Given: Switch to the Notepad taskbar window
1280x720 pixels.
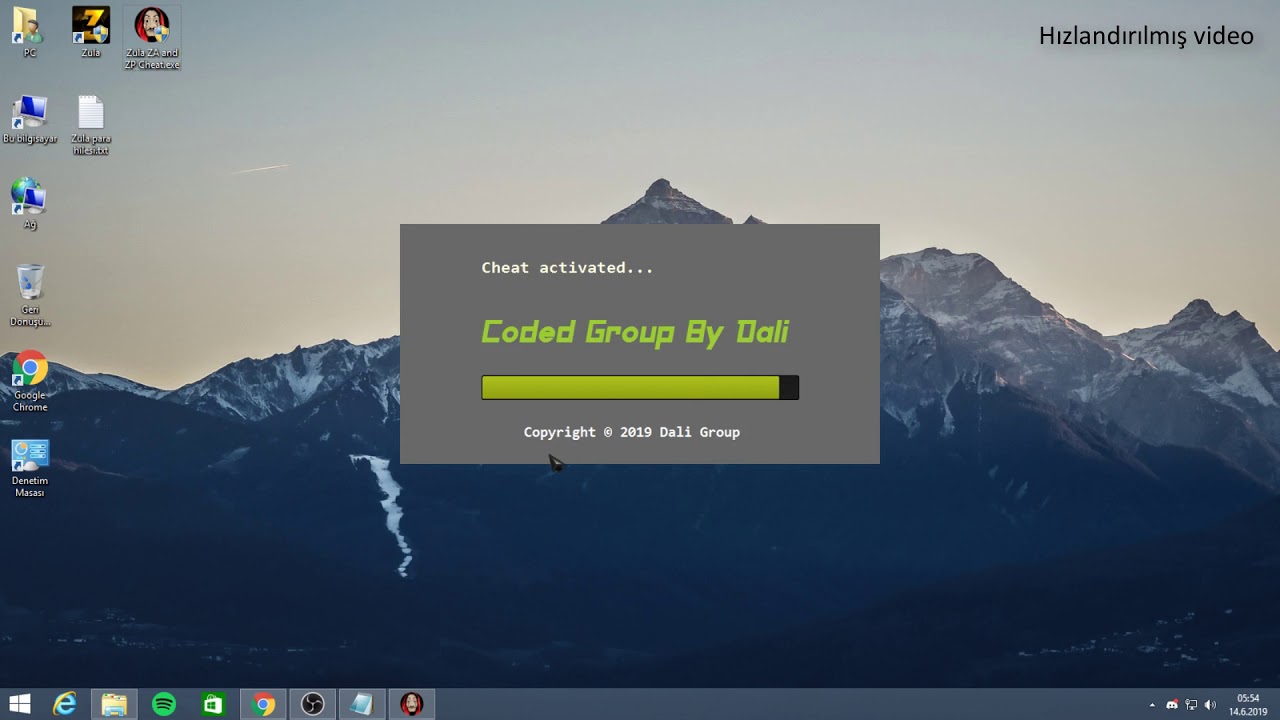Looking at the screenshot, I should [x=362, y=704].
